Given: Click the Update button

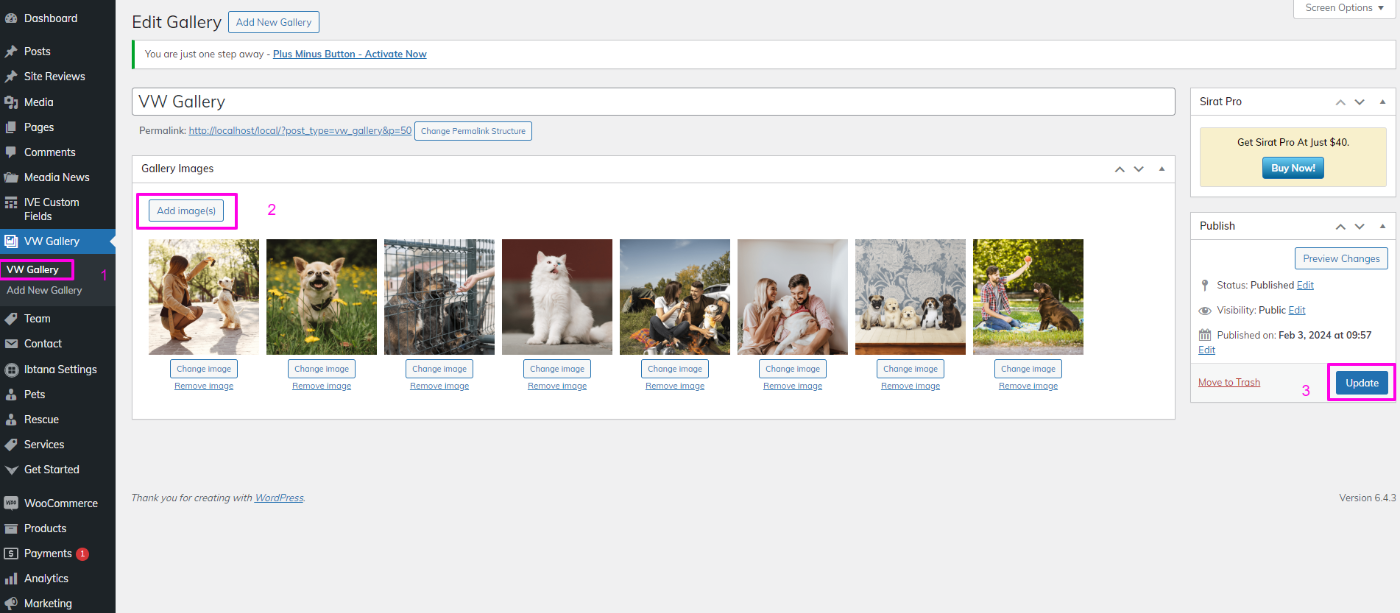Looking at the screenshot, I should pyautogui.click(x=1361, y=383).
